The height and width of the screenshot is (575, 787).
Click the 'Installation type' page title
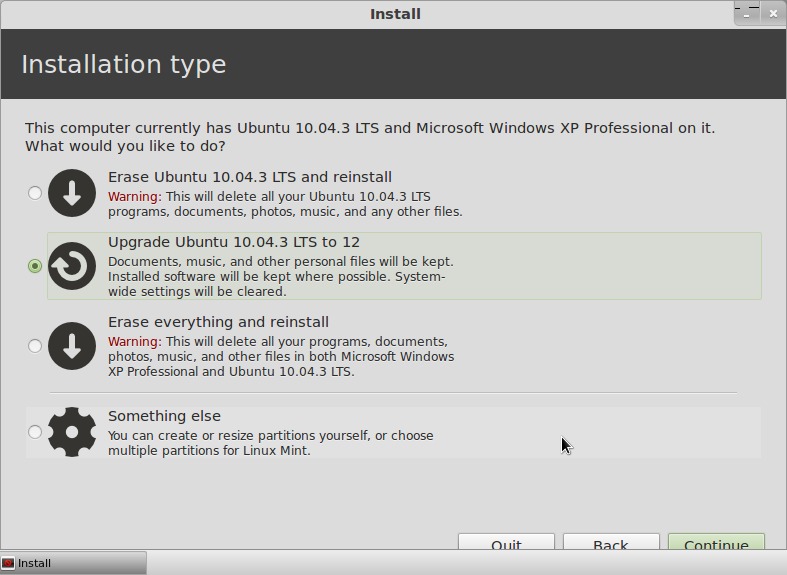point(123,65)
